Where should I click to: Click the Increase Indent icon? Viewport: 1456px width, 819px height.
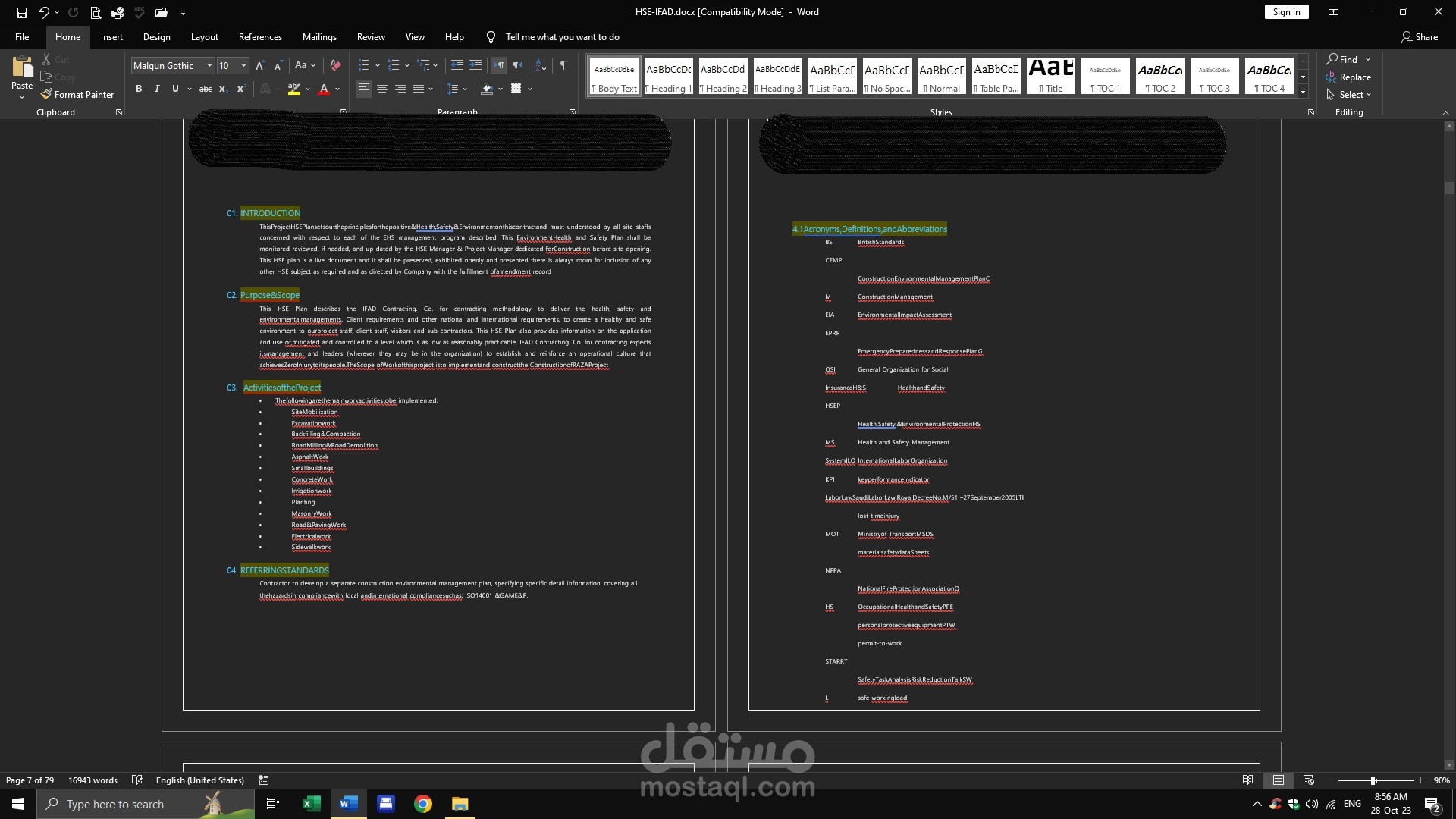[475, 66]
